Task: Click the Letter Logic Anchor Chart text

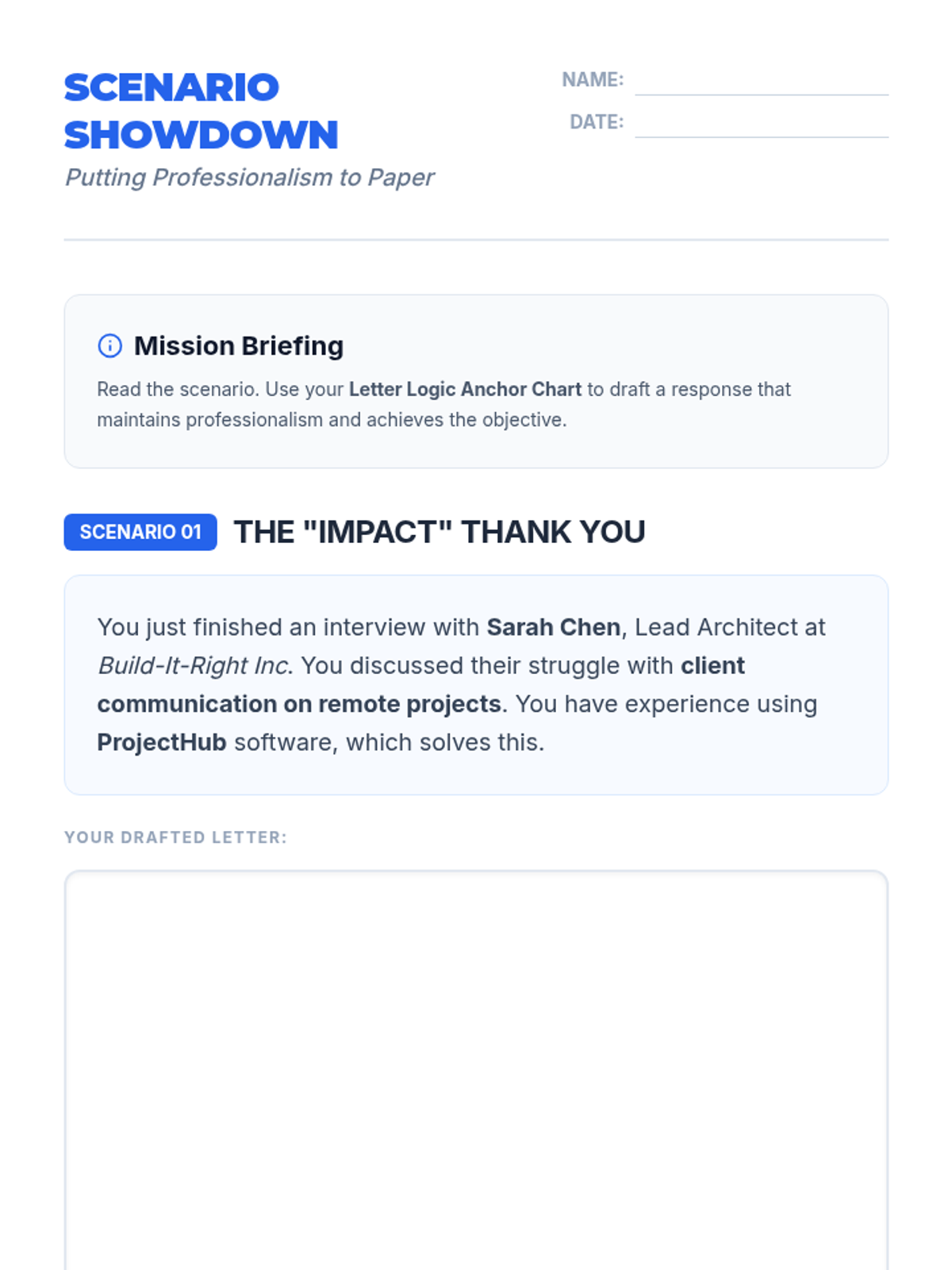Action: point(465,390)
